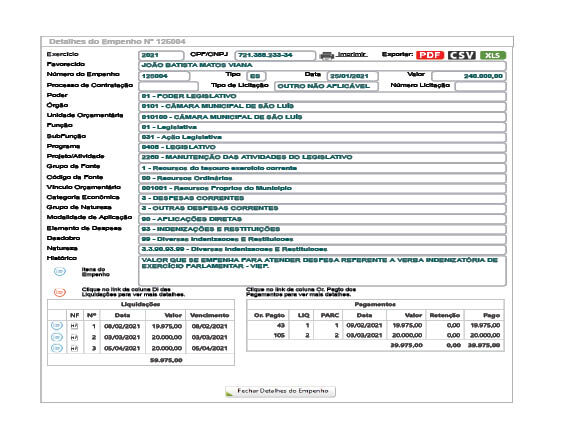Open details icon for liquidação 1
The height and width of the screenshot is (425, 567).
coord(57,326)
